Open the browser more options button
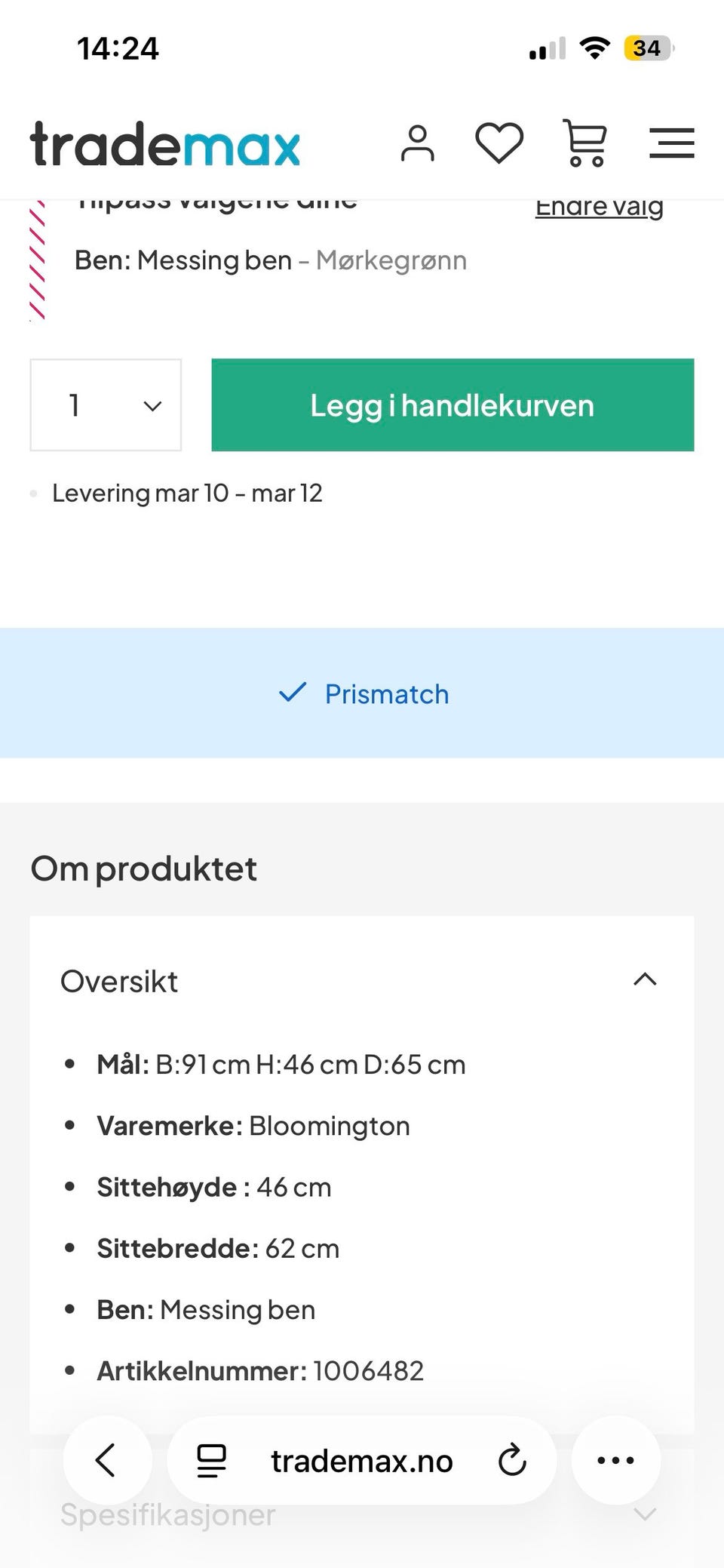Viewport: 724px width, 1568px height. [615, 1460]
